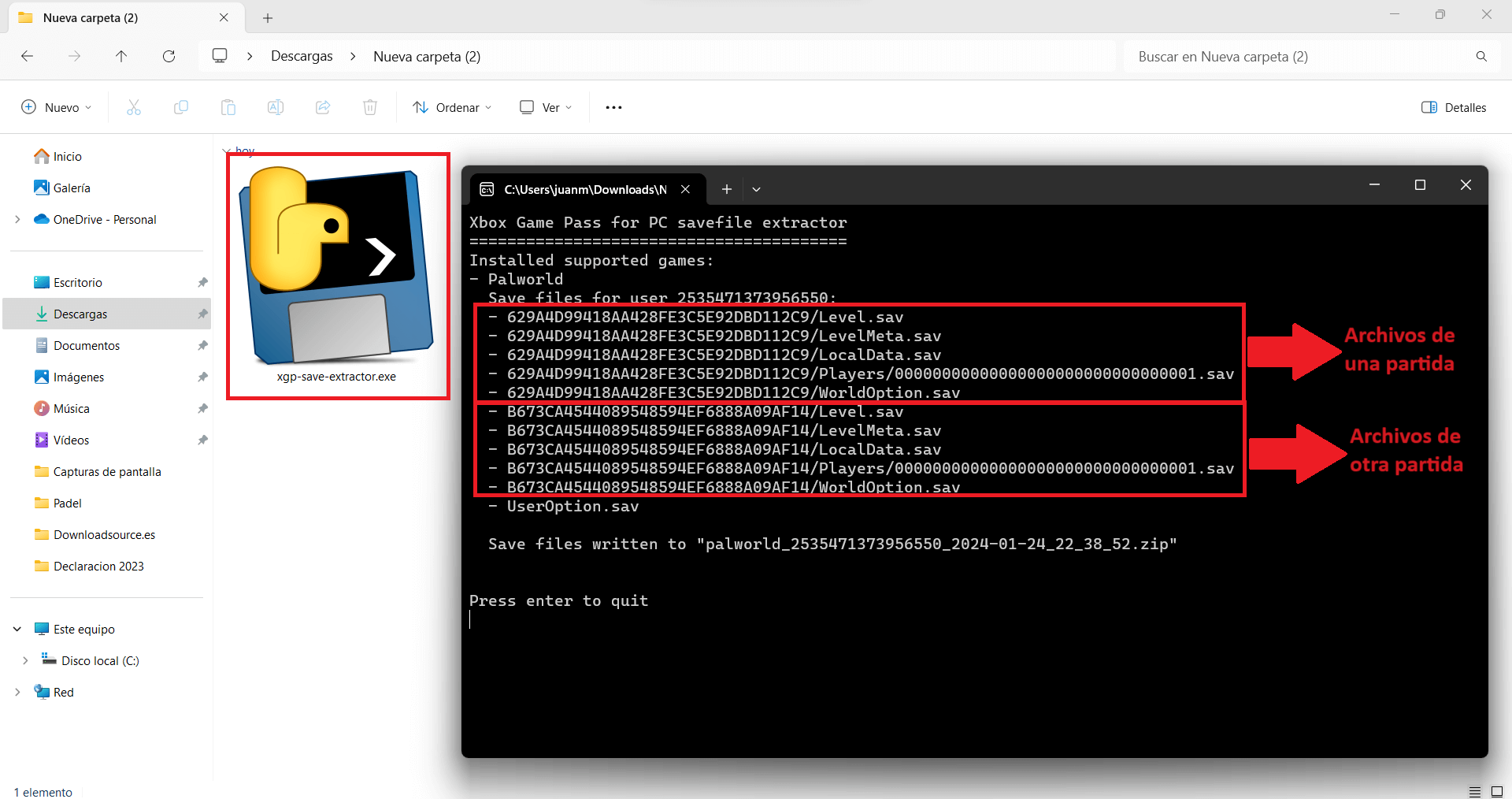Click the Back navigation arrow
The width and height of the screenshot is (1512, 799).
[x=27, y=56]
